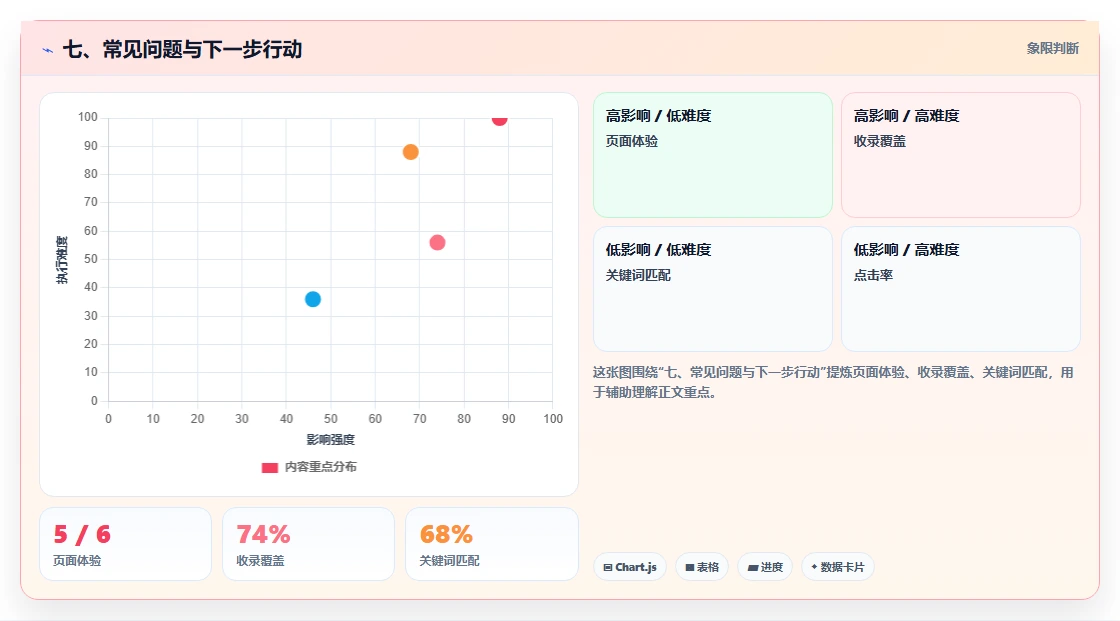Viewport: 1120px width, 621px height.
Task: Click the 表格 tag chip
Action: point(702,567)
